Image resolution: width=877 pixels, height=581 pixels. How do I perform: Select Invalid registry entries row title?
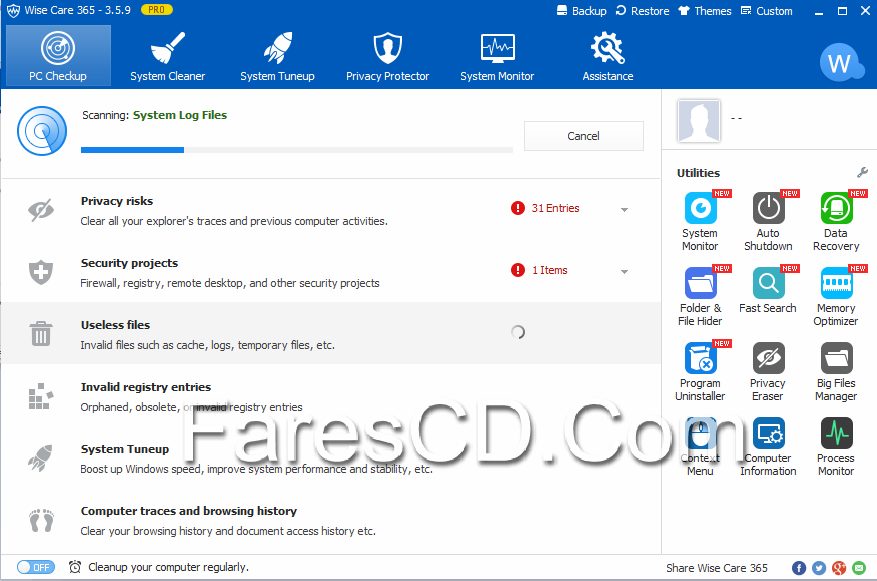[146, 387]
